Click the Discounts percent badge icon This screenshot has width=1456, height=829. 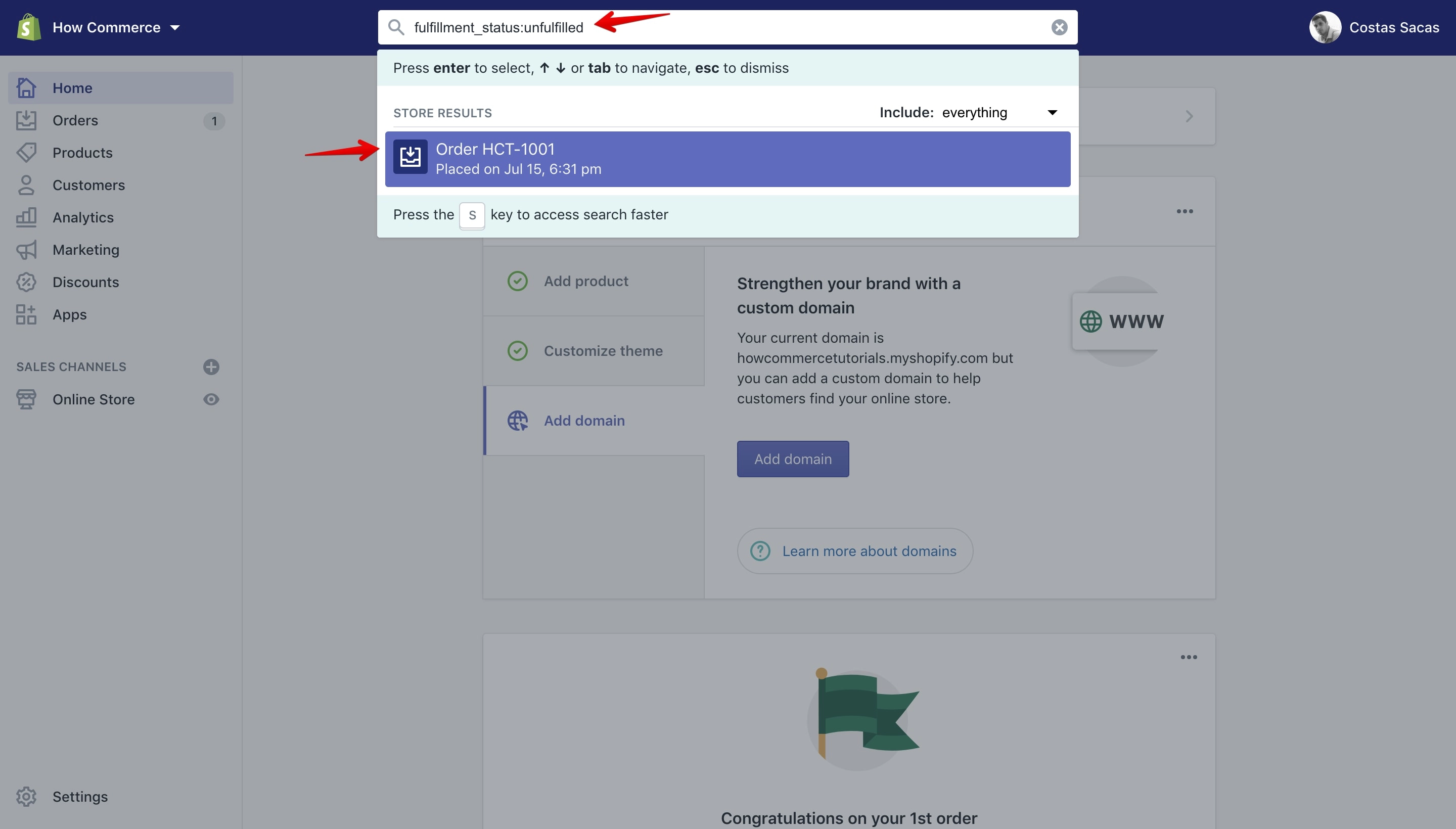[26, 283]
